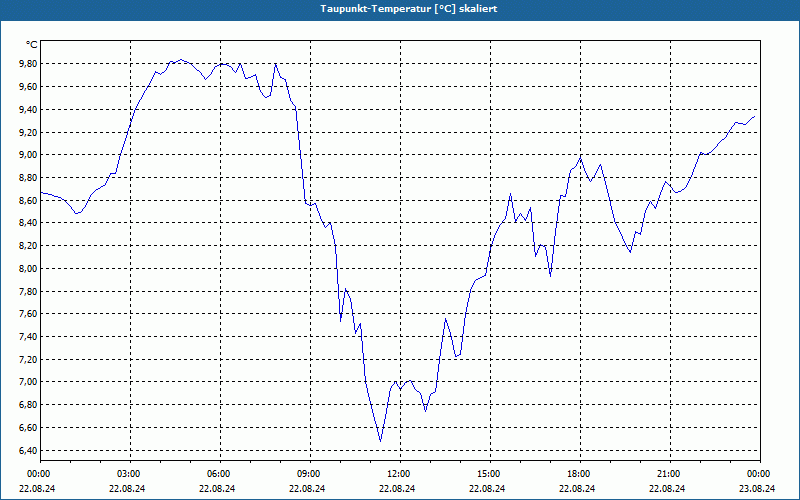800x500 pixels.
Task: Click the 7,00 y-axis label
Action: 29,382
